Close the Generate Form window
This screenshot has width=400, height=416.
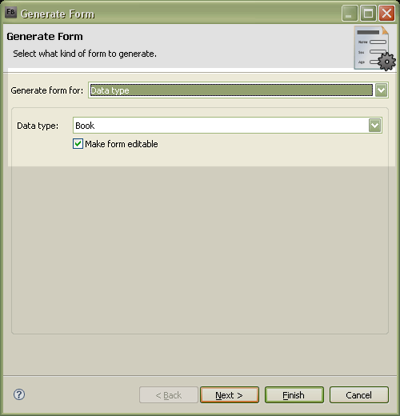(387, 13)
